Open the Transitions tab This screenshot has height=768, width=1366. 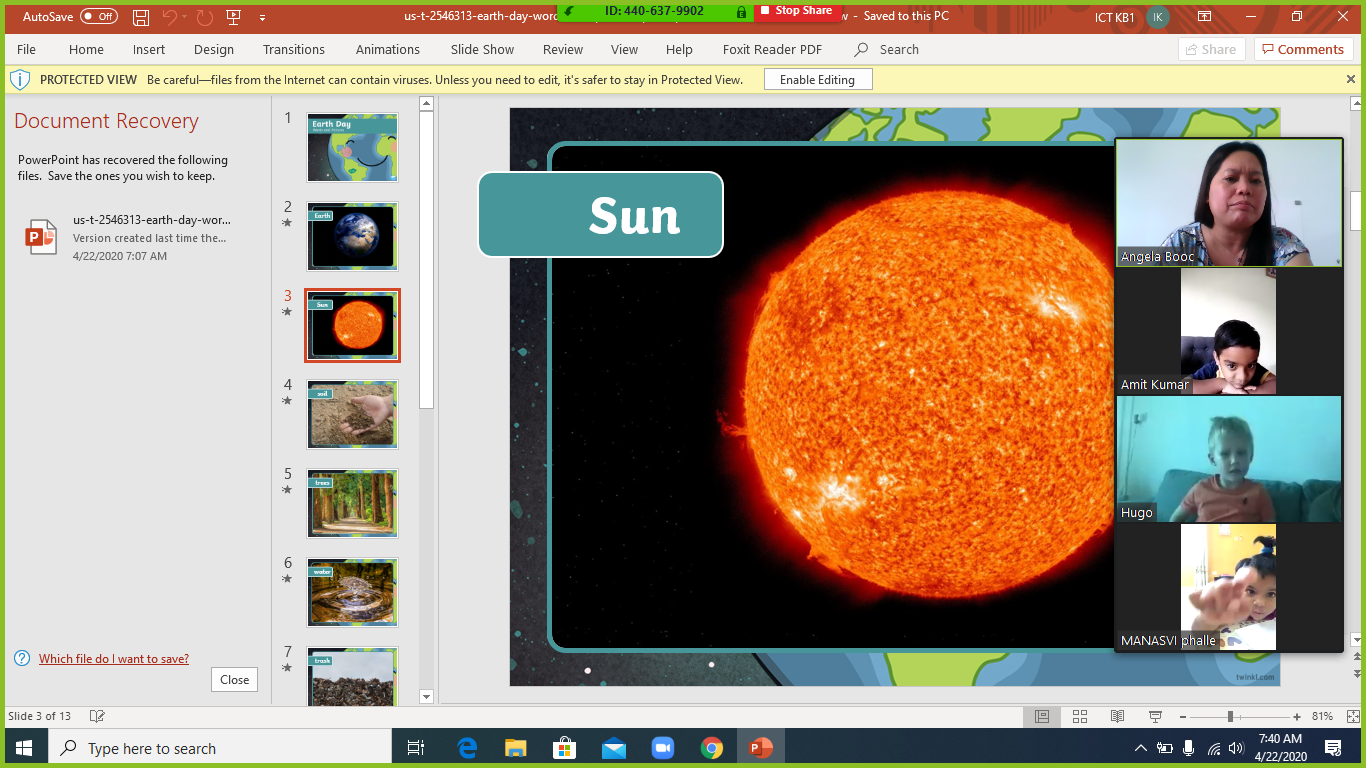(294, 49)
